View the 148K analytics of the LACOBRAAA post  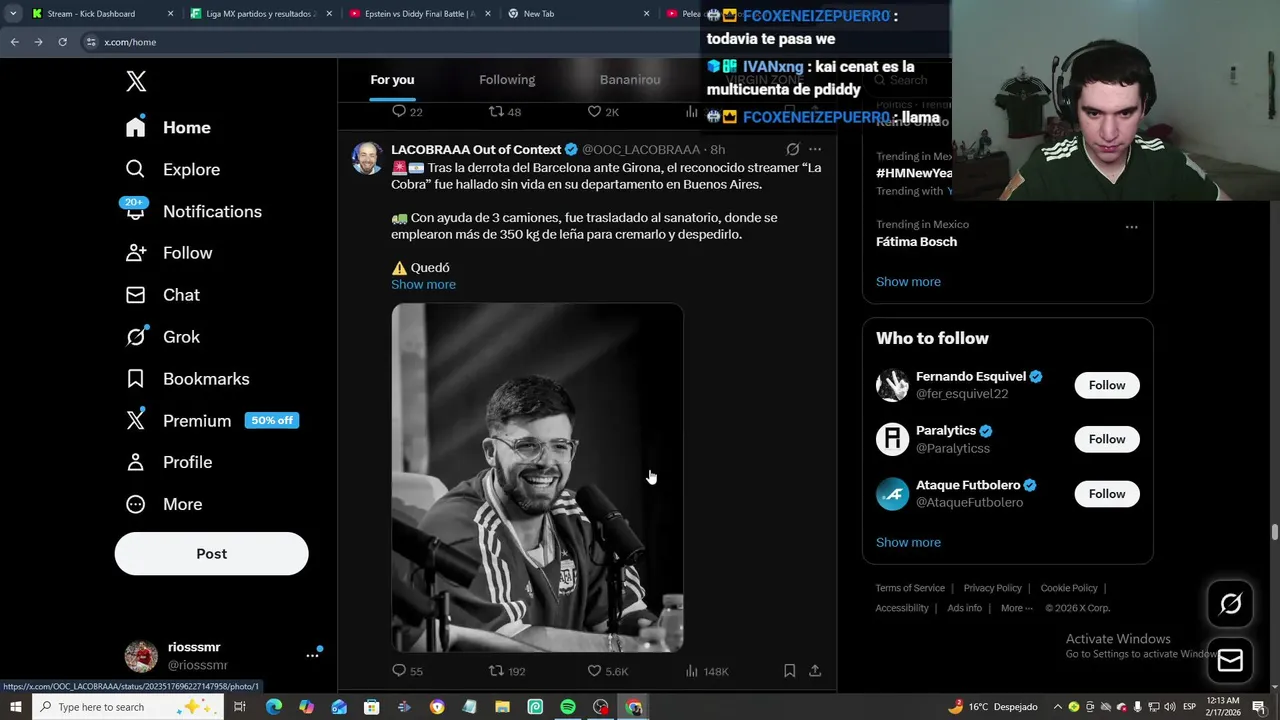tap(706, 671)
